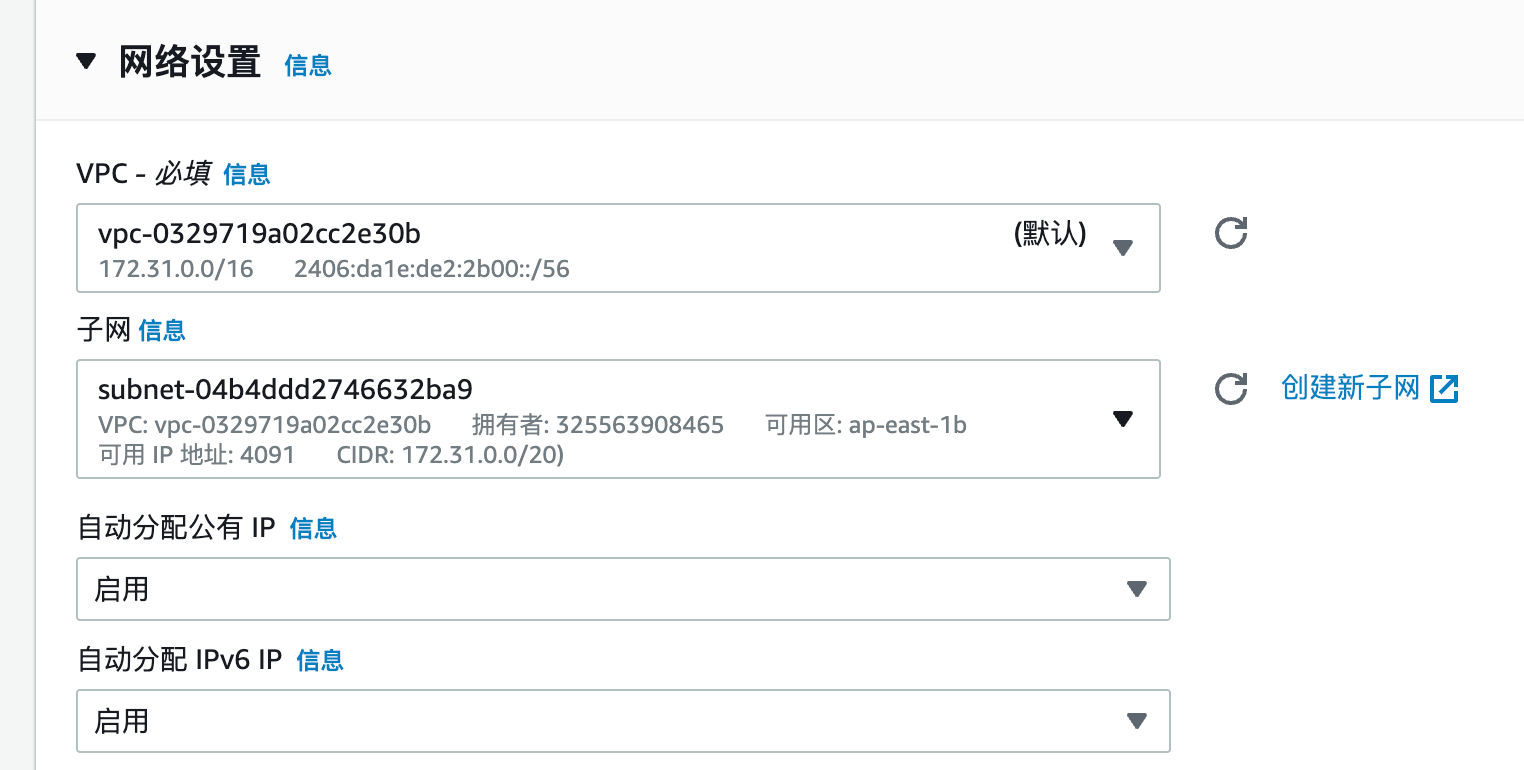This screenshot has width=1524, height=770.
Task: Refresh the VPC list
Action: [1231, 234]
